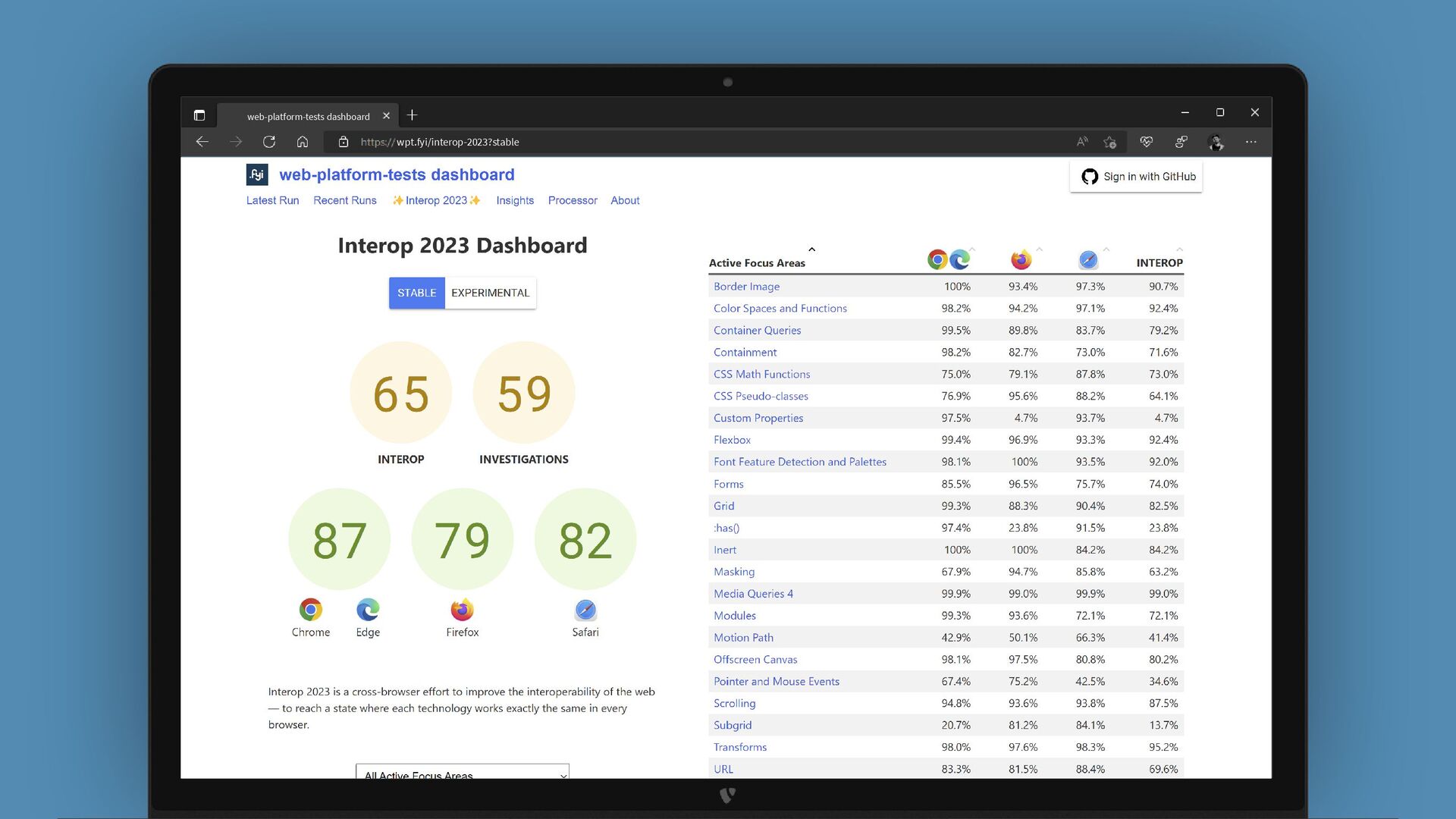The image size is (1456, 819).
Task: Open Offscreen Canvas link
Action: pos(755,661)
